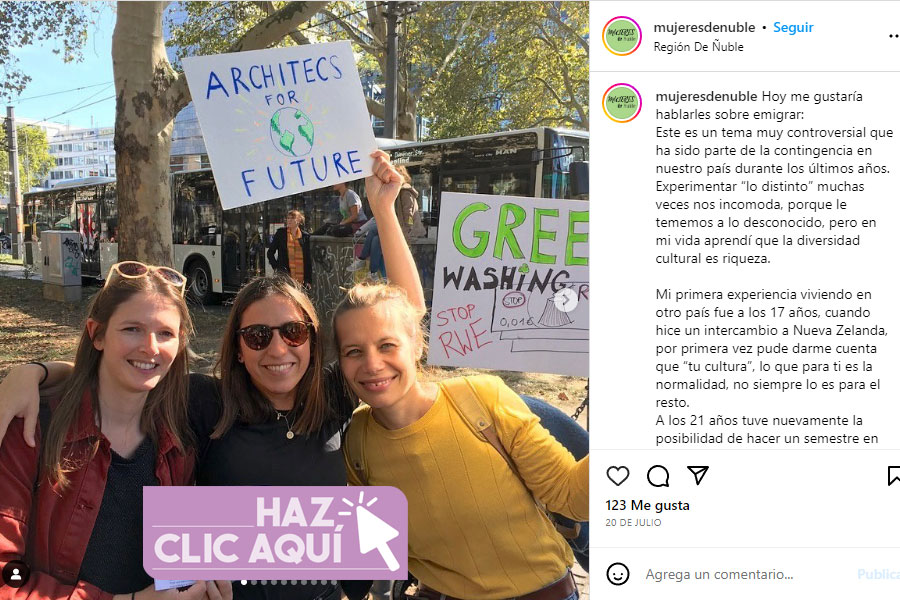Open comments via the speech bubble icon
900x600 pixels.
click(658, 476)
